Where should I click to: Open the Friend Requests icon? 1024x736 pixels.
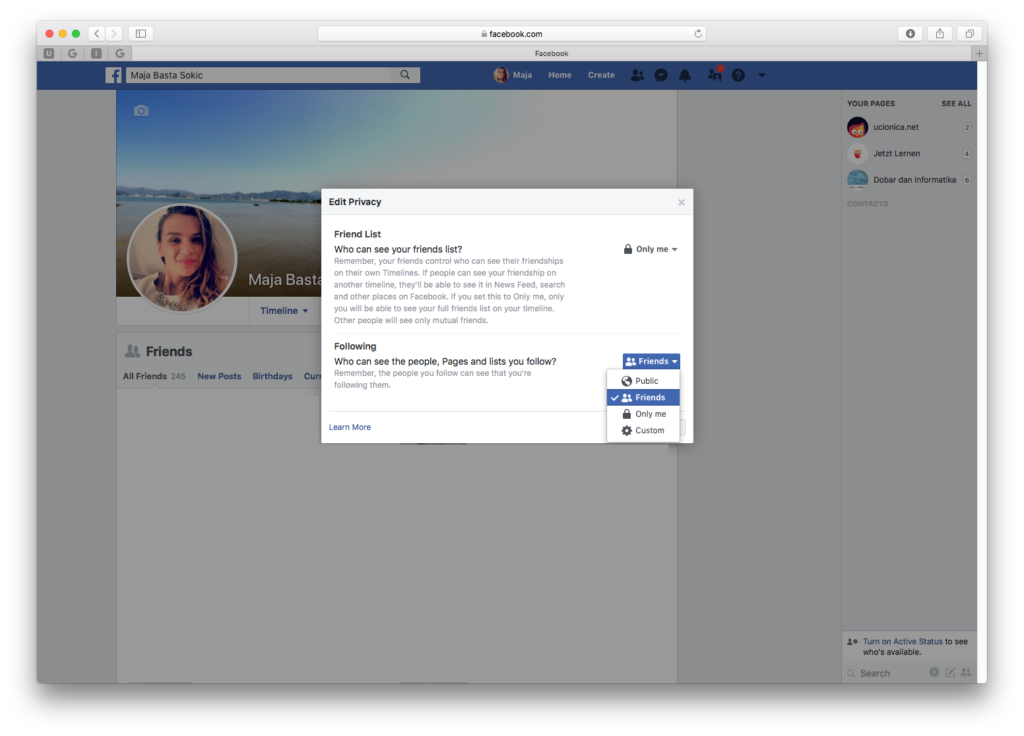coord(636,75)
